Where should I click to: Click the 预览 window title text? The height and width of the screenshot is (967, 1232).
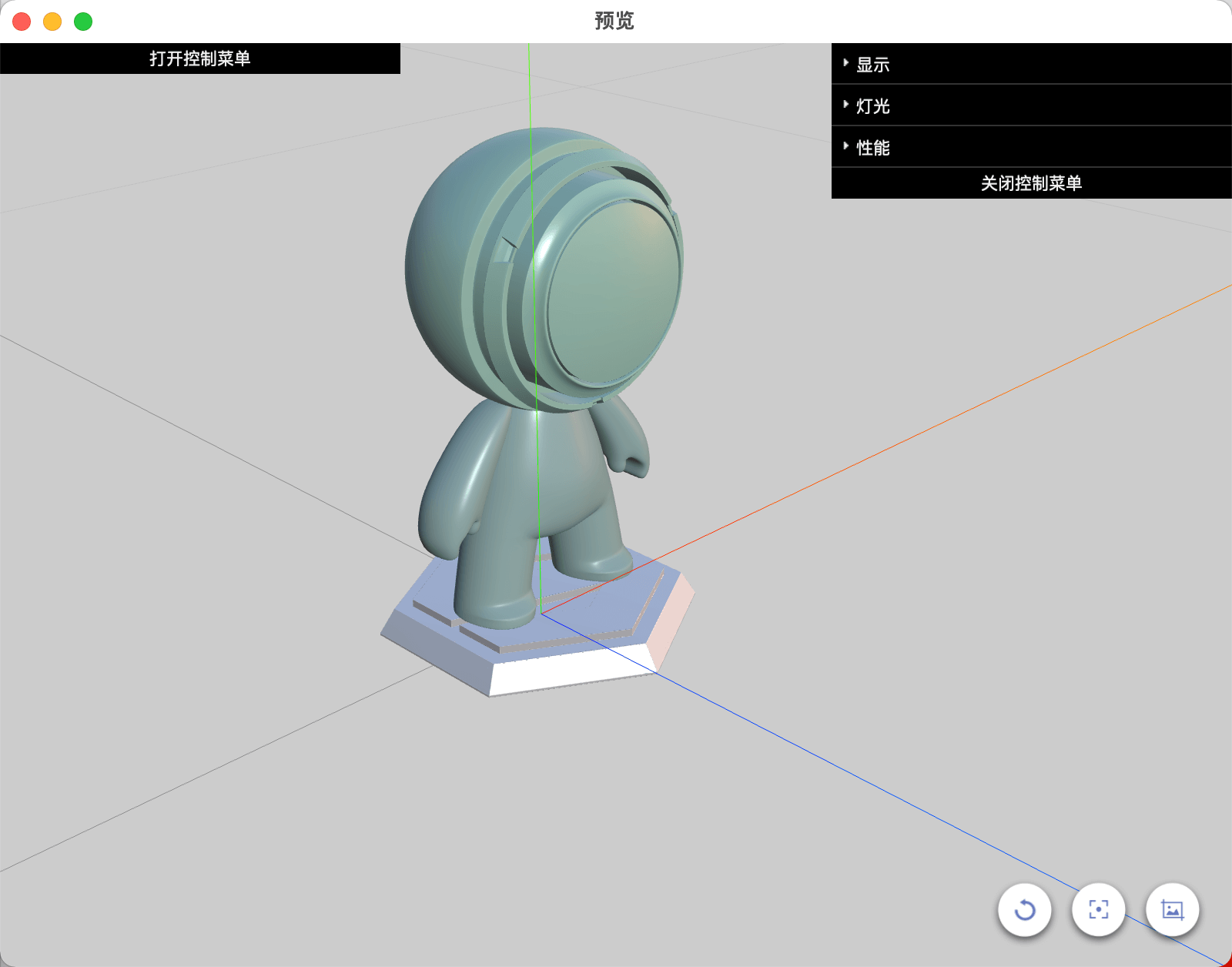(614, 21)
